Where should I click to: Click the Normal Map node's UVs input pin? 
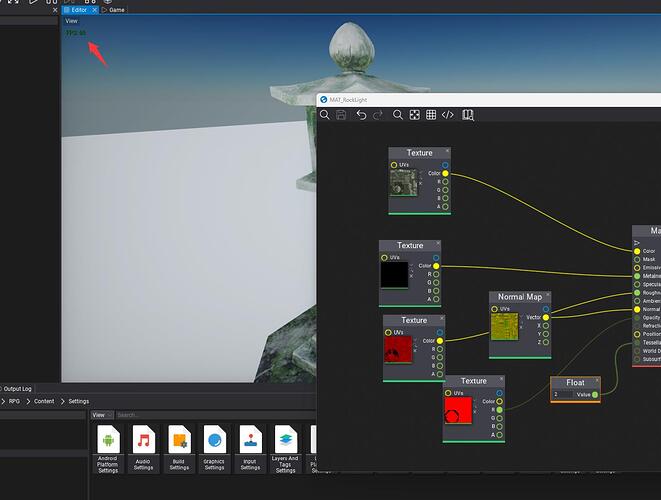(494, 309)
